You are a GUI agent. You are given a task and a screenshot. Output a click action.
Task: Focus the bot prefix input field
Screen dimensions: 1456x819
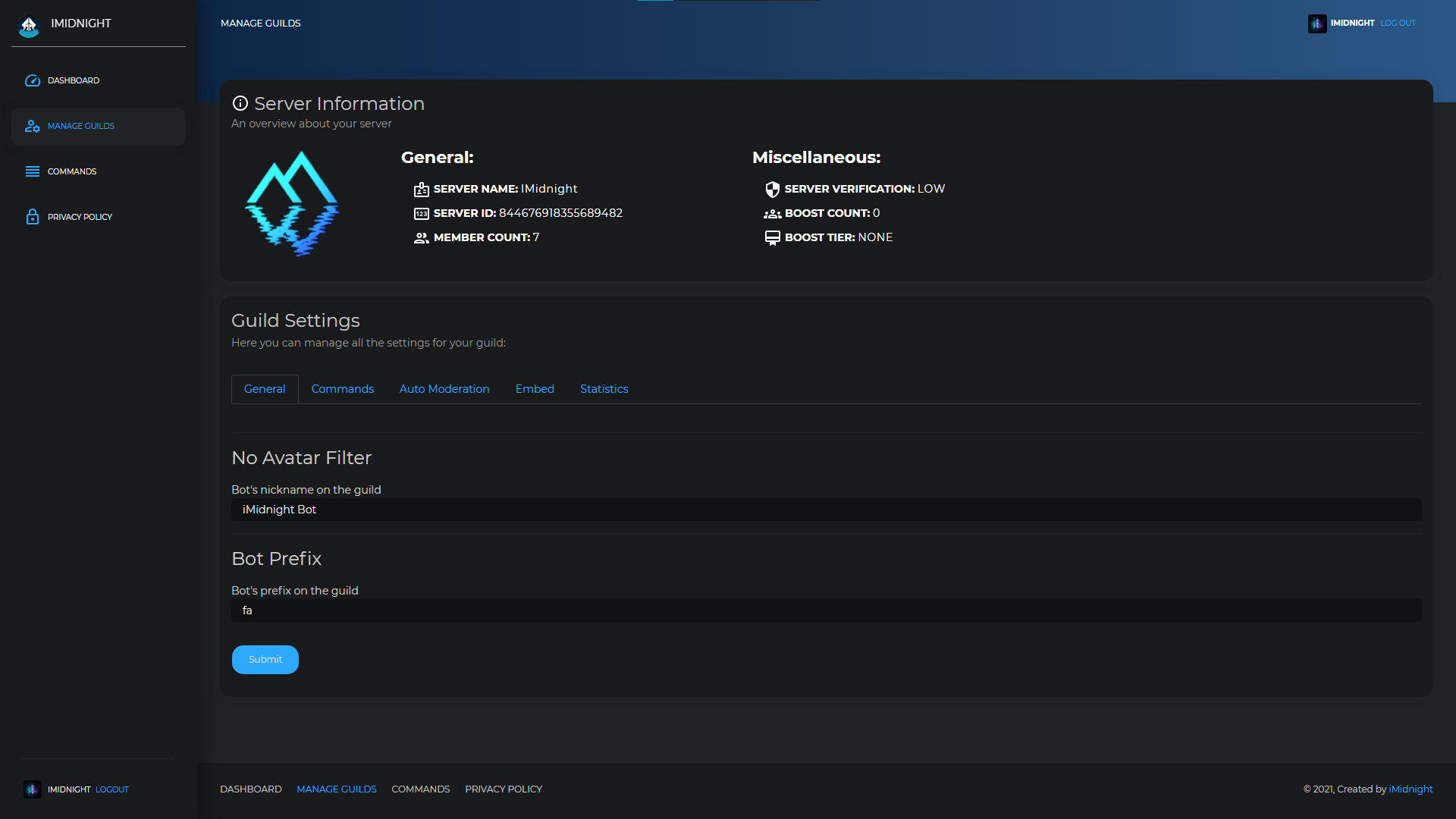(827, 610)
